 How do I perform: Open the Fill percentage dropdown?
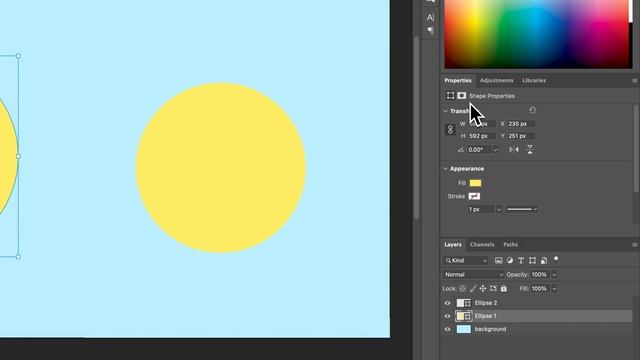click(554, 289)
